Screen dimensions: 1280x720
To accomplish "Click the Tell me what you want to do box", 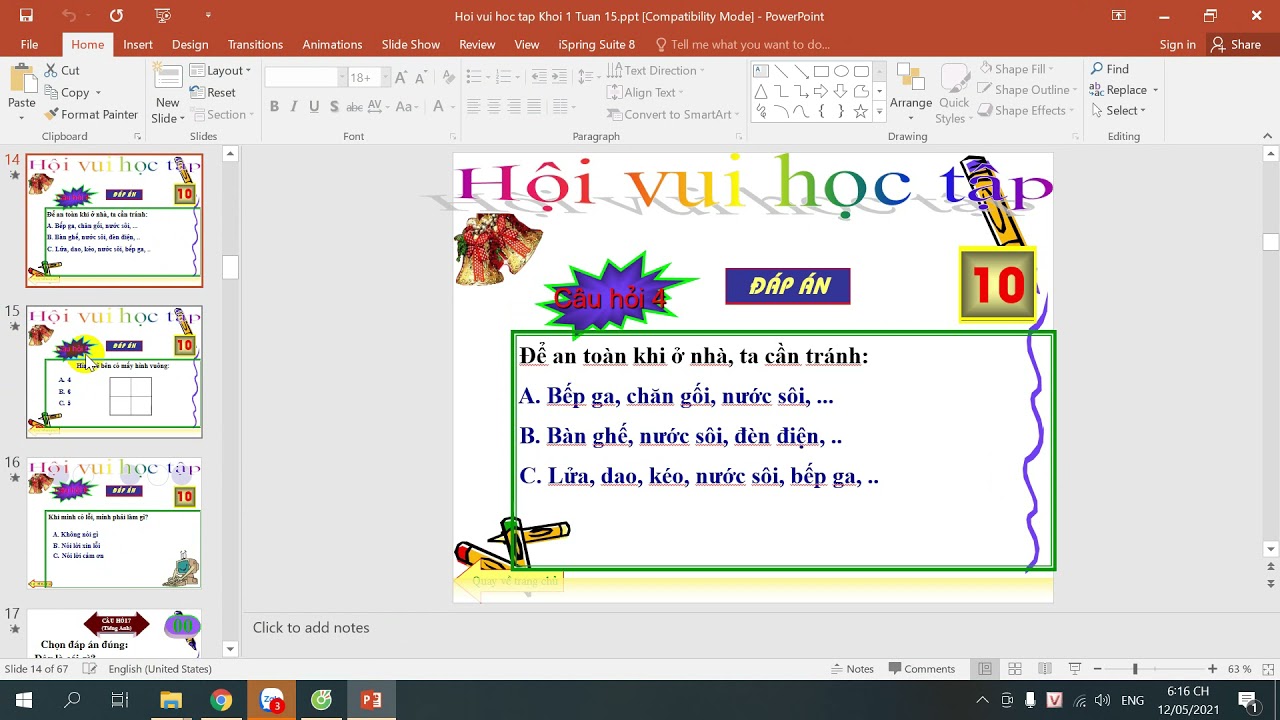I will (742, 44).
